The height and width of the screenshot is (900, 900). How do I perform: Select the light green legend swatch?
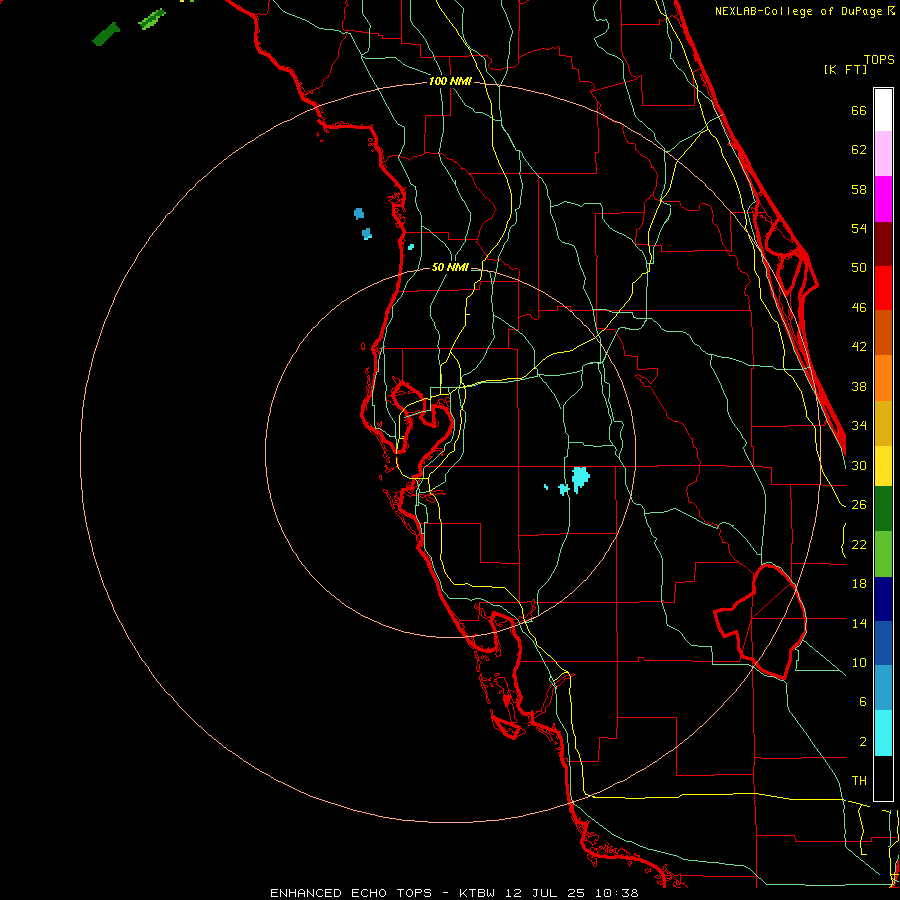pyautogui.click(x=883, y=553)
